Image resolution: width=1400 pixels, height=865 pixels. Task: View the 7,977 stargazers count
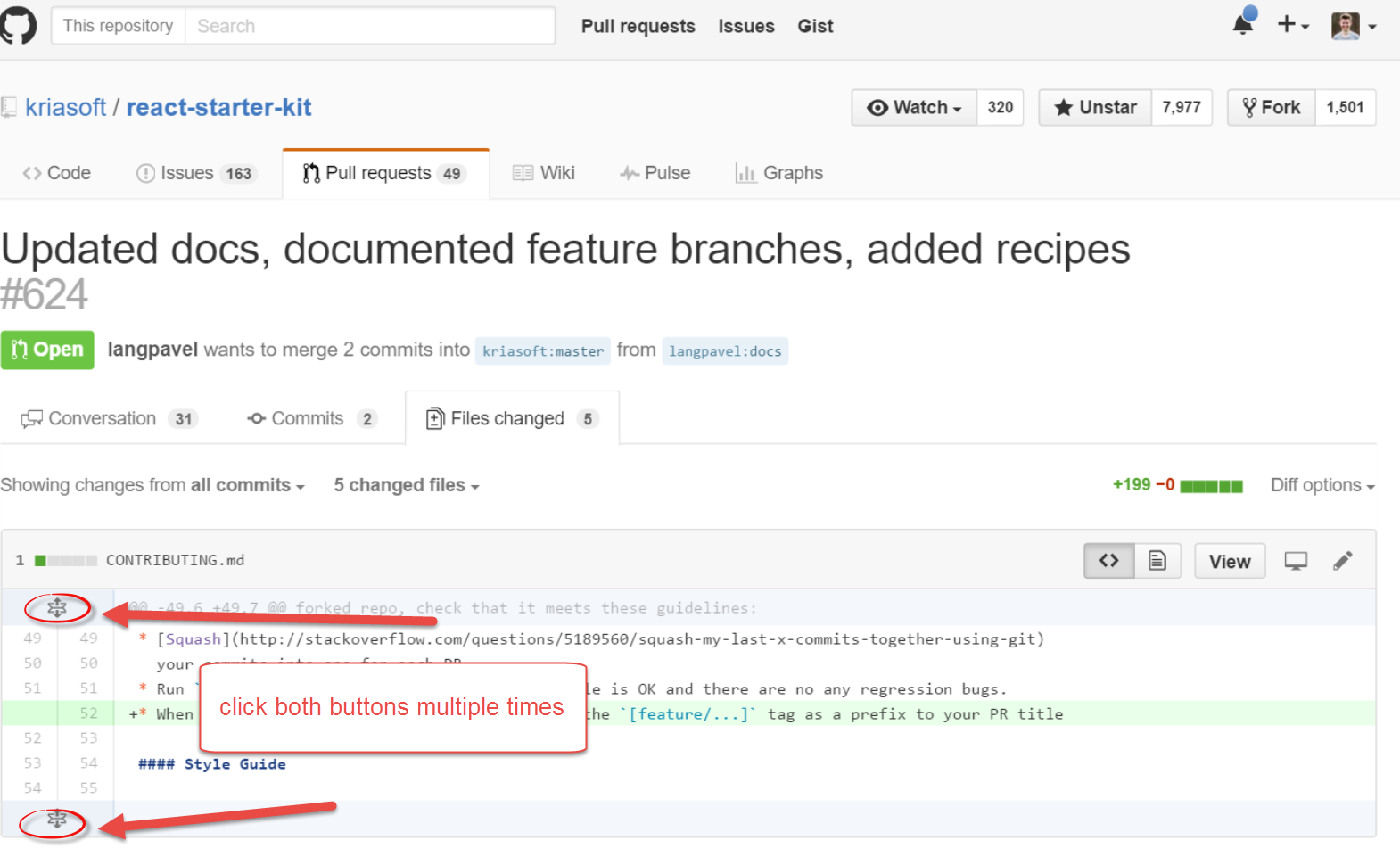1182,108
